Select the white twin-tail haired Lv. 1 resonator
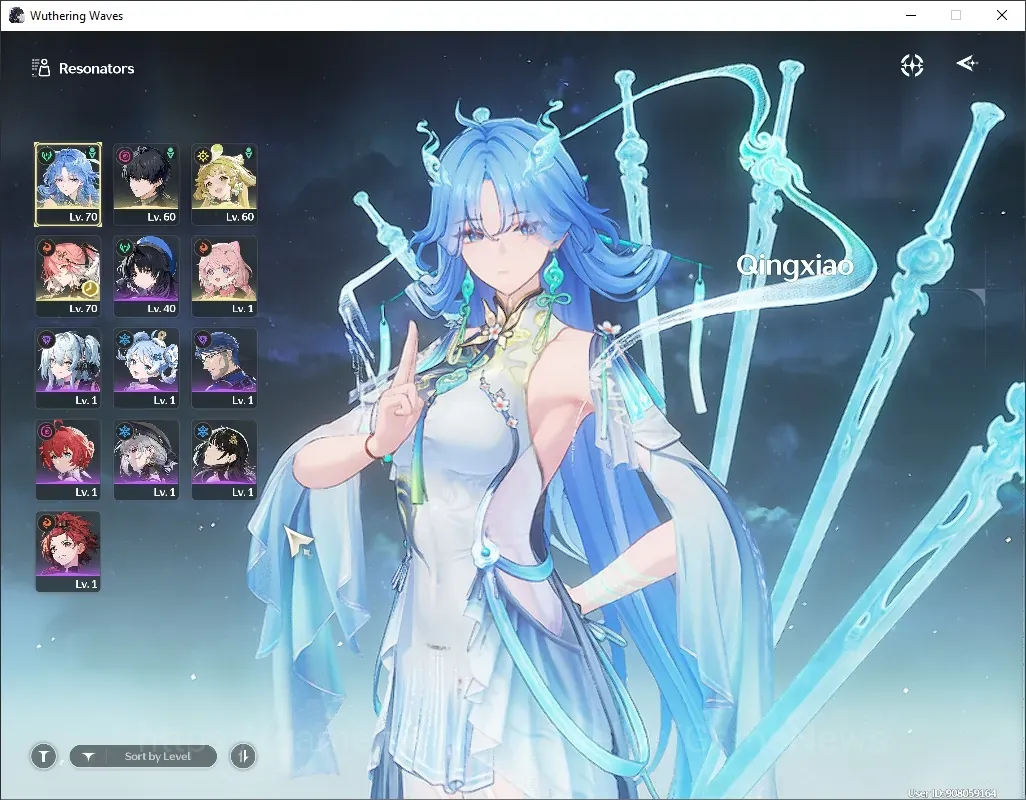 68,368
